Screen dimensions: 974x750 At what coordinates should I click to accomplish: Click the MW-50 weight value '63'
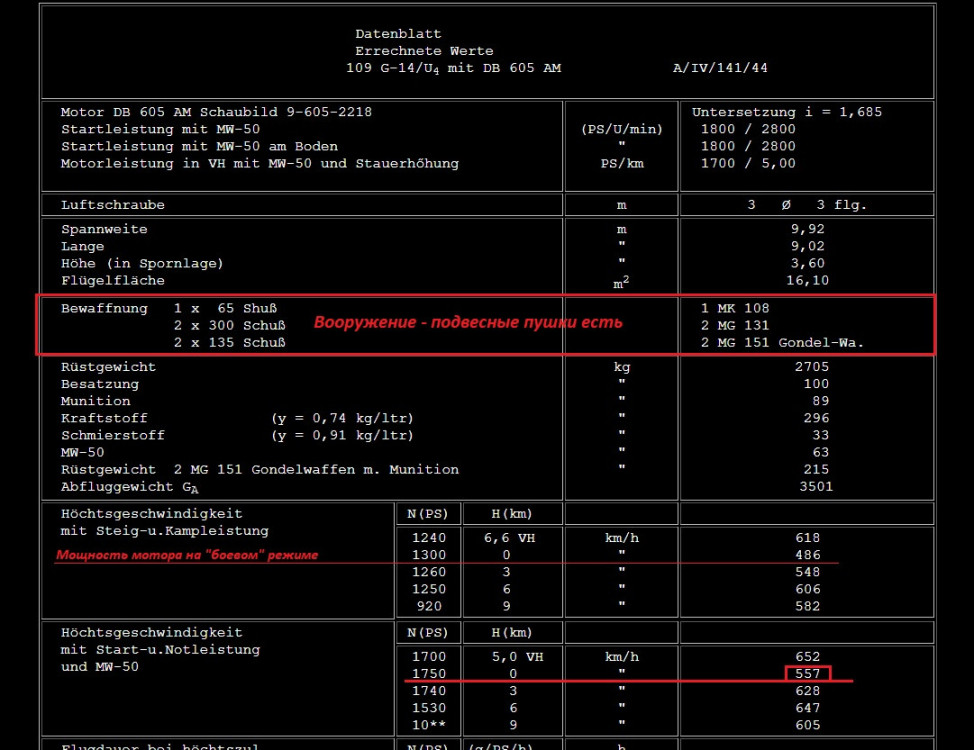[x=821, y=452]
